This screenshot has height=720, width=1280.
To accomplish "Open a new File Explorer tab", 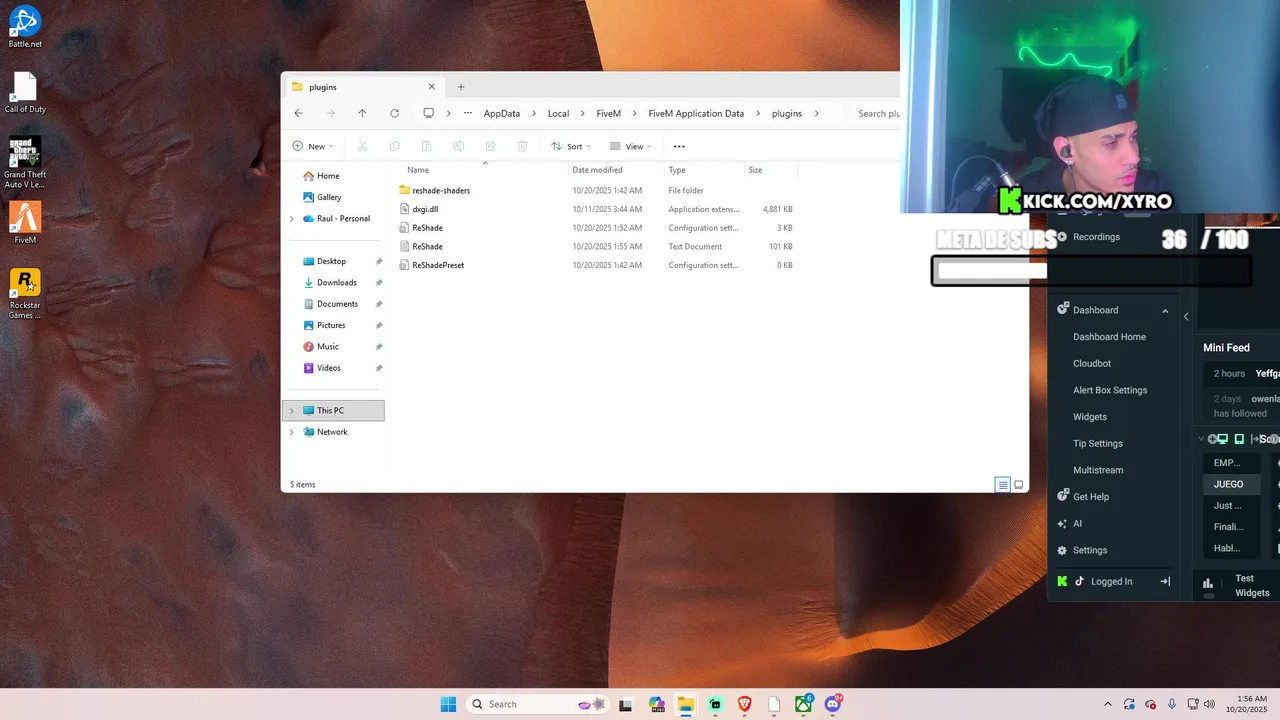I will (x=461, y=87).
